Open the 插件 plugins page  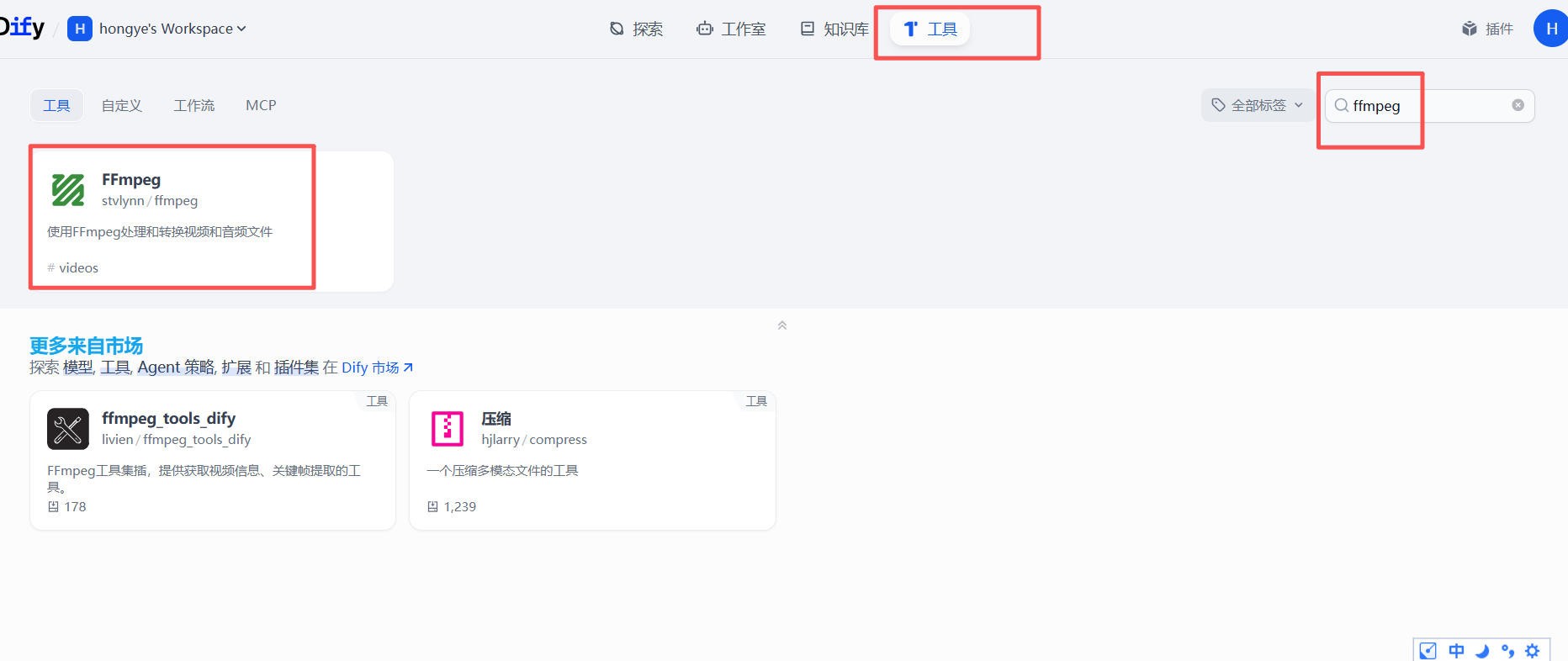pyautogui.click(x=1487, y=29)
